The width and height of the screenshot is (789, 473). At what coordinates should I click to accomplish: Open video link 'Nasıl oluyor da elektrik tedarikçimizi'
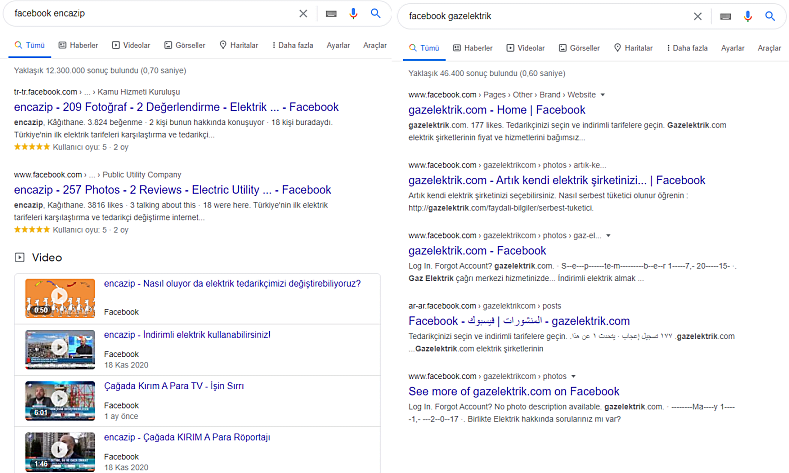[232, 284]
